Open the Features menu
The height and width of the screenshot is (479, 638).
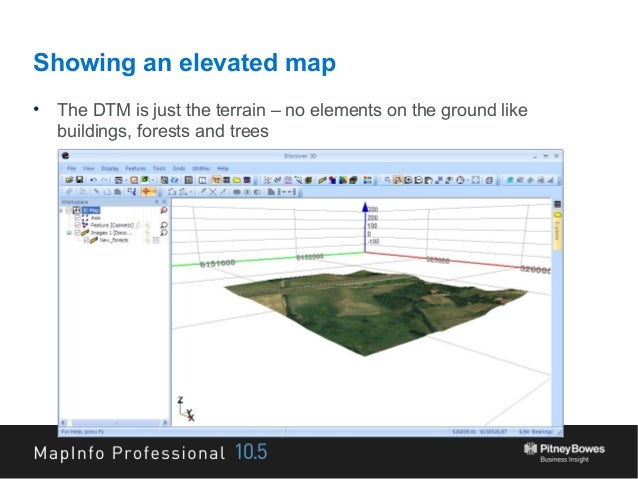pyautogui.click(x=135, y=168)
